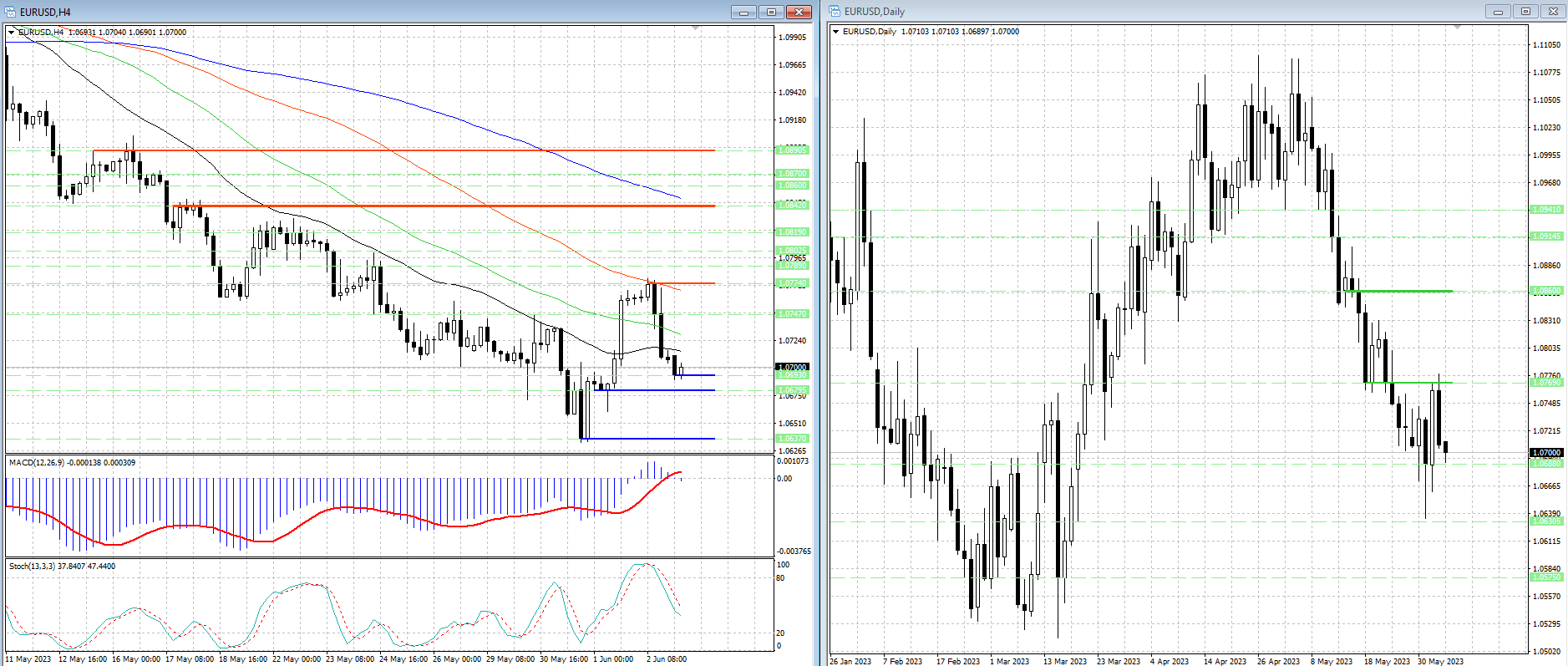Select the blue line at 1.06795
The image size is (1568, 666).
(x=654, y=390)
